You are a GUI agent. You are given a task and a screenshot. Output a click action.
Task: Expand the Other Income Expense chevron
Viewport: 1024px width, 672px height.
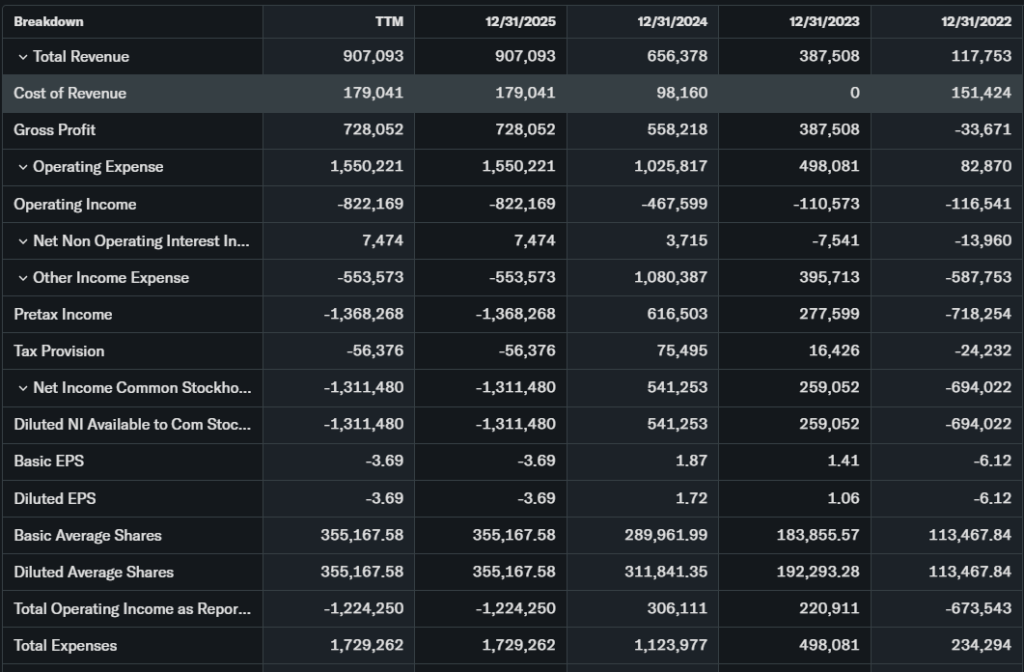(x=22, y=278)
